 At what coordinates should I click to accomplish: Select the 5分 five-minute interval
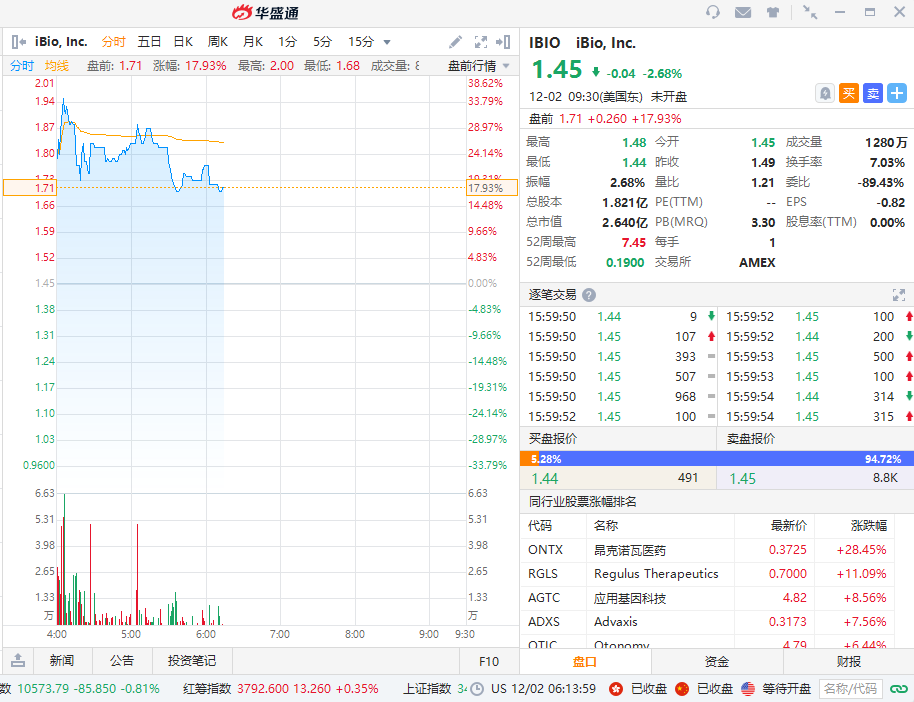[x=322, y=42]
